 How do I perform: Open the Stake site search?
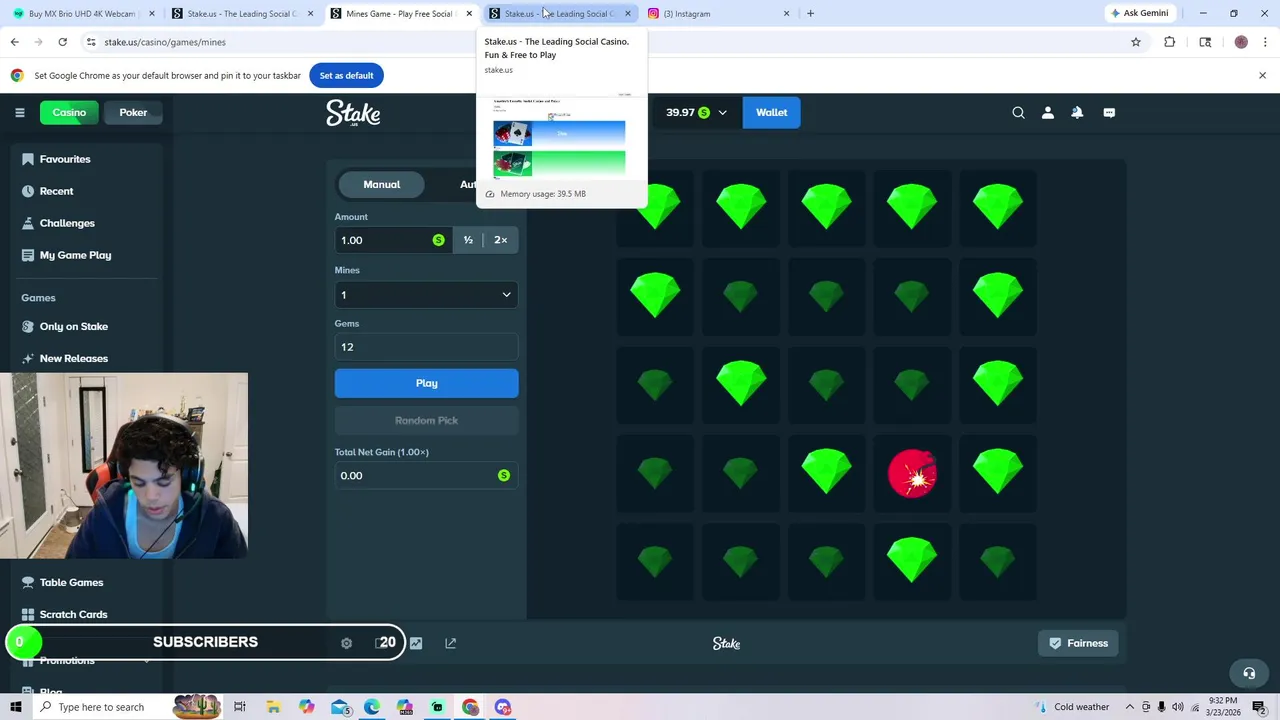click(1018, 113)
